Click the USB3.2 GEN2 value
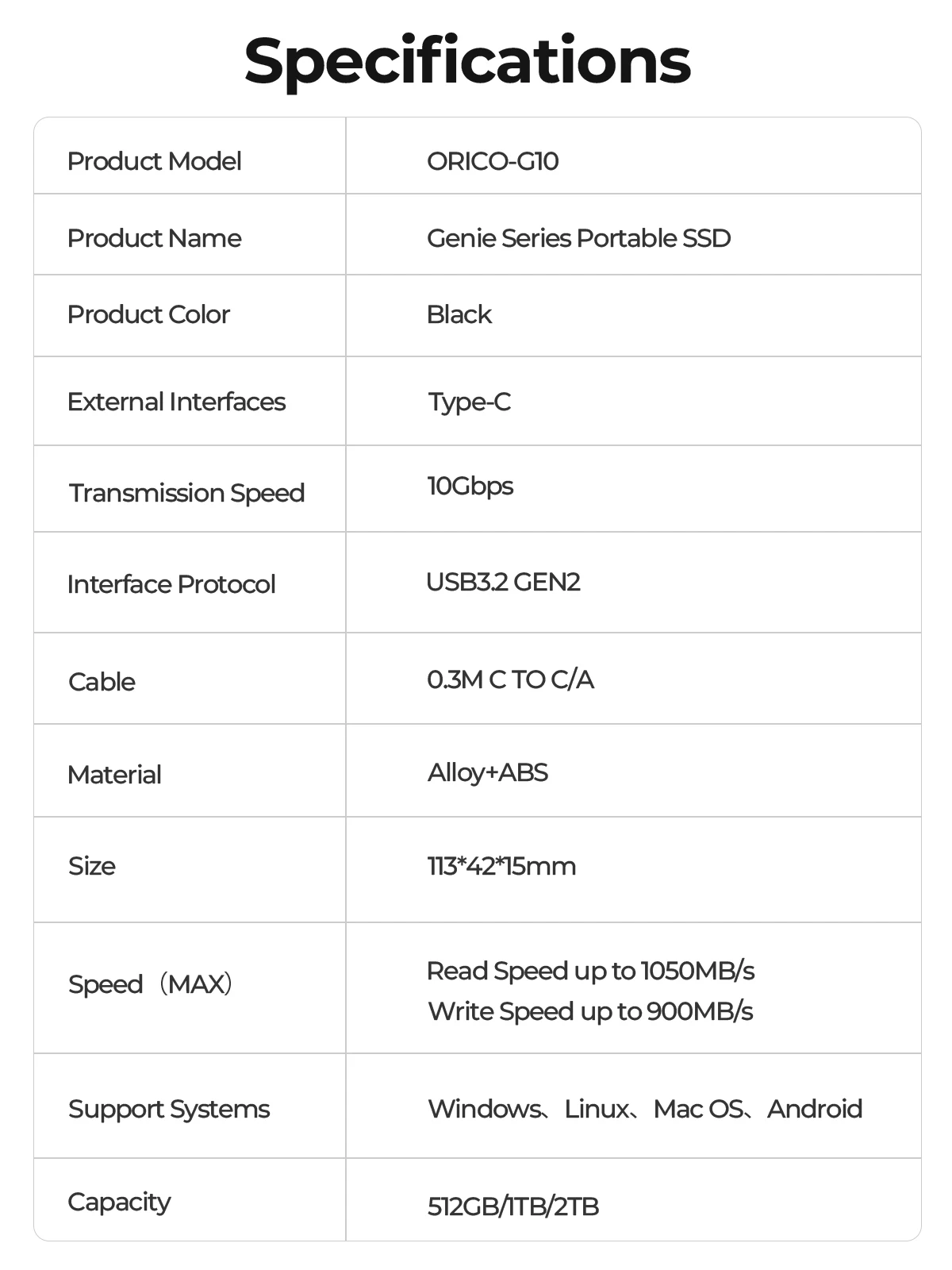952x1270 pixels. pos(503,582)
